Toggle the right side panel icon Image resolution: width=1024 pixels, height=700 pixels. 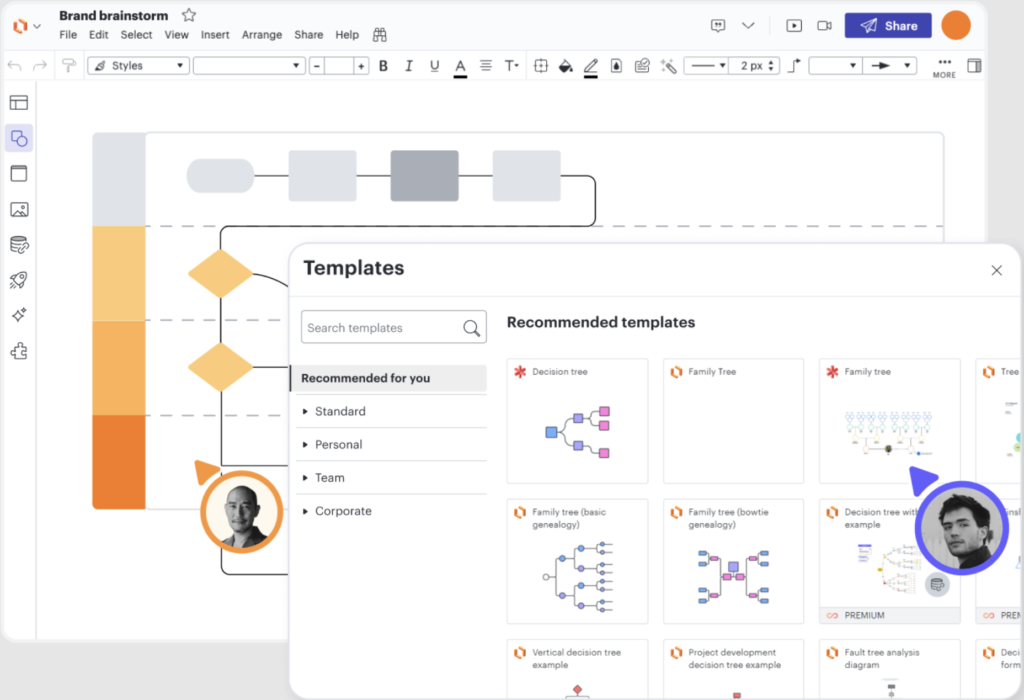coord(974,65)
